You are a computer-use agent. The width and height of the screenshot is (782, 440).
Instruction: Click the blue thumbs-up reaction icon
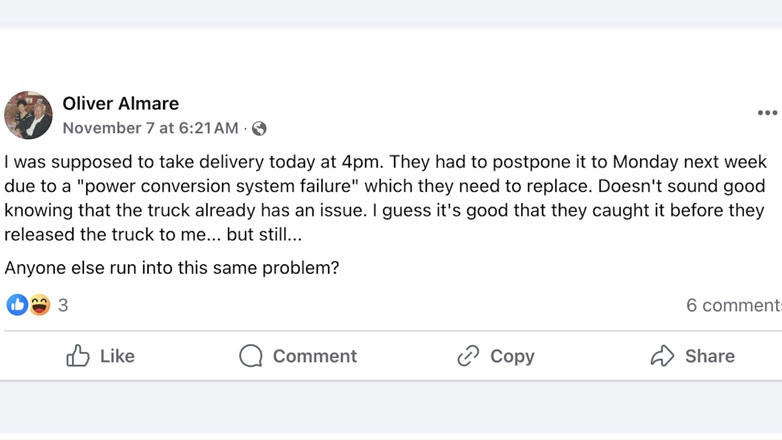17,305
